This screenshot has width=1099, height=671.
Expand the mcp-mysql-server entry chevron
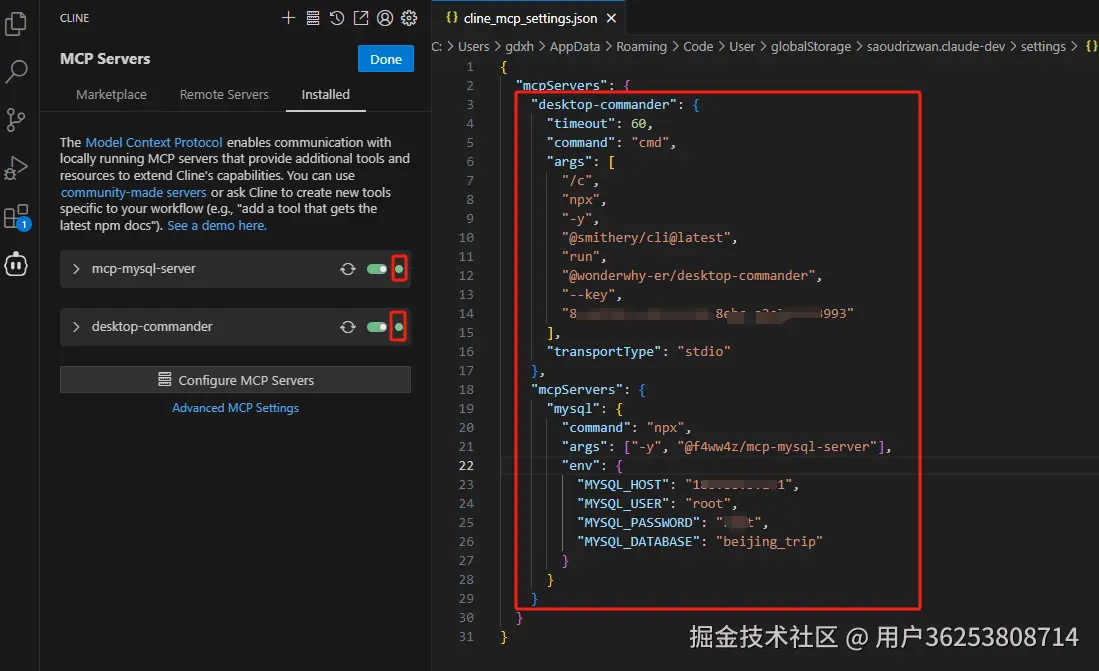pyautogui.click(x=76, y=269)
